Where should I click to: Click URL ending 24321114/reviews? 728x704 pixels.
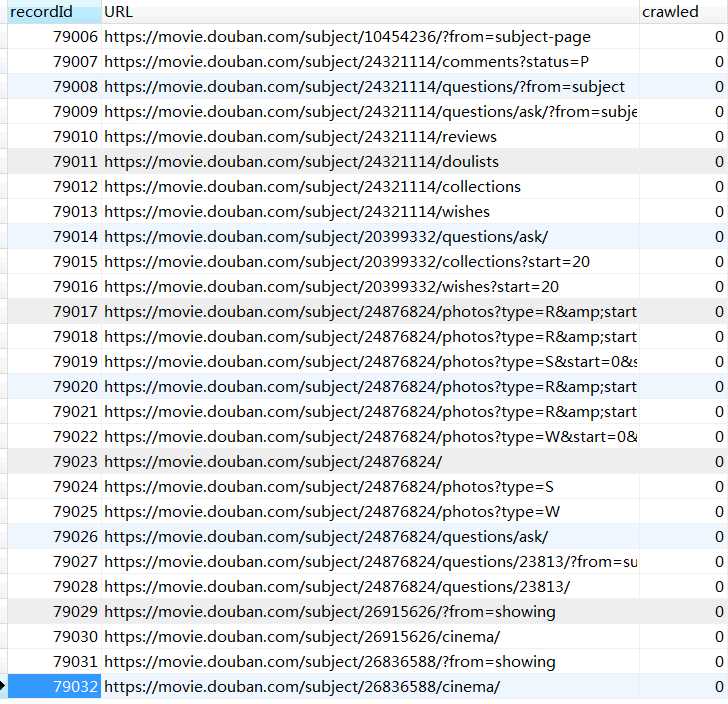pos(300,137)
